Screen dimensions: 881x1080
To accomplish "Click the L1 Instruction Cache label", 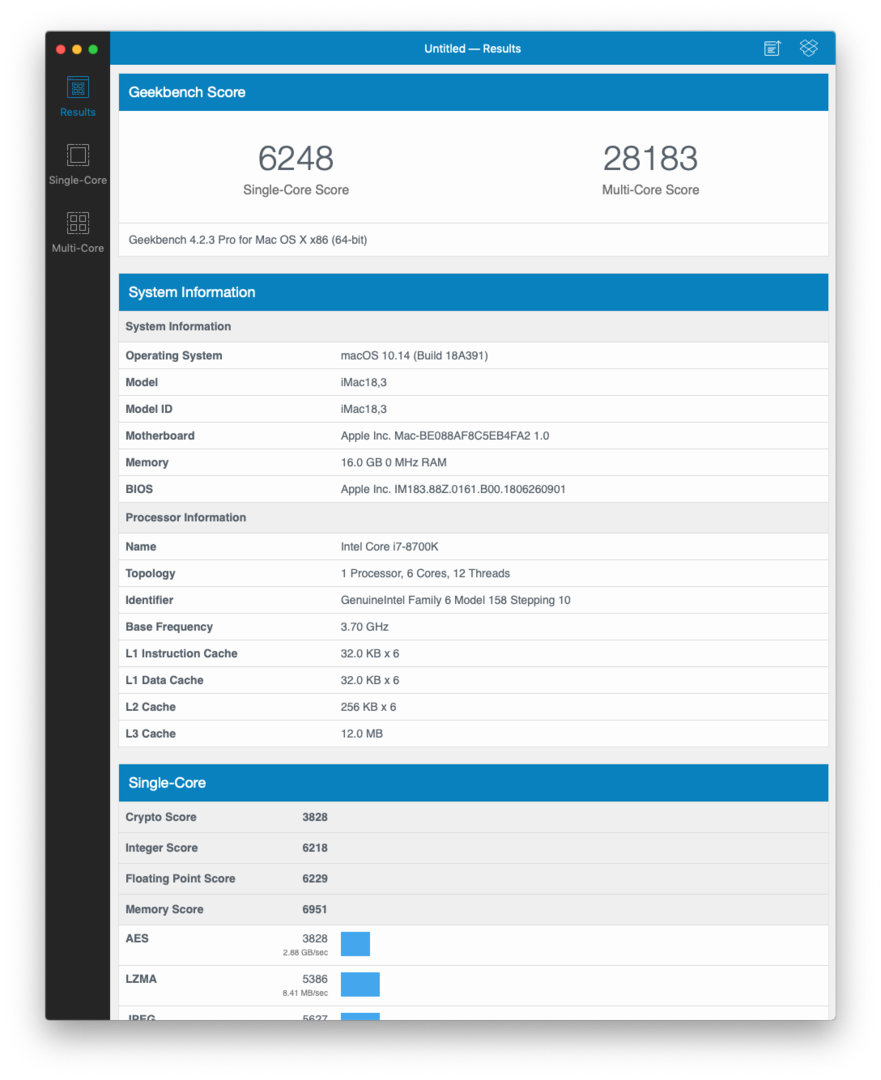I will [181, 654].
